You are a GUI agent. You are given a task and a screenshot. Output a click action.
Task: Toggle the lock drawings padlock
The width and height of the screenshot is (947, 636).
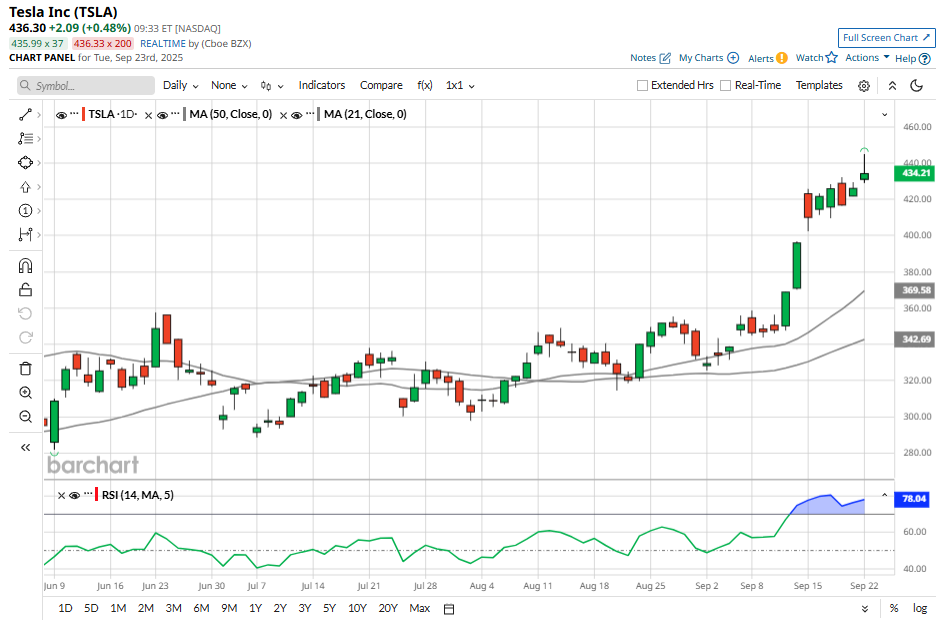point(25,290)
